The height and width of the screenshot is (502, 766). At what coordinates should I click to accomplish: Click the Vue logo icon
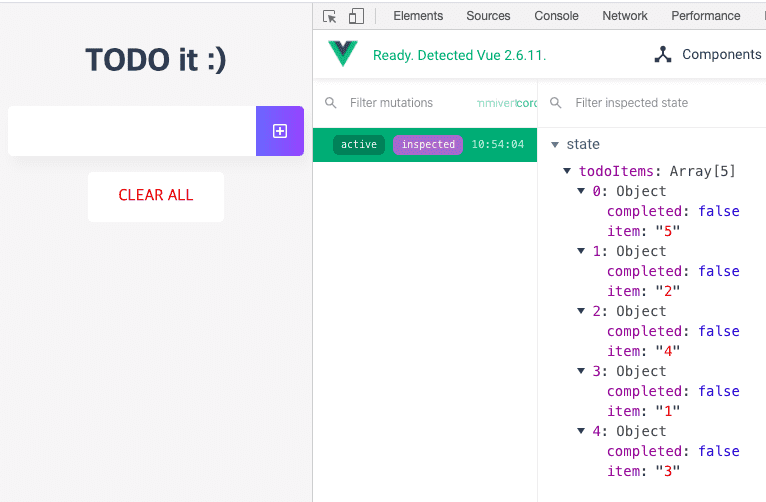(x=343, y=54)
